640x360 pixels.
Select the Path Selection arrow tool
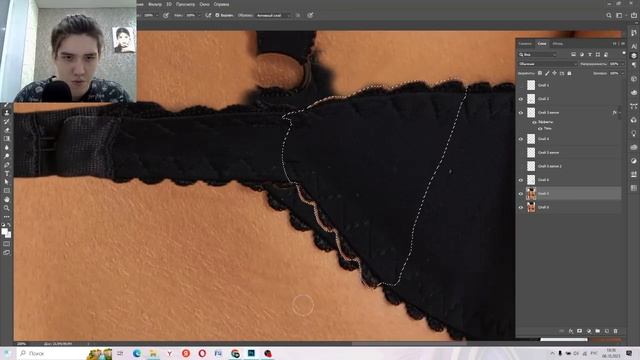click(7, 182)
